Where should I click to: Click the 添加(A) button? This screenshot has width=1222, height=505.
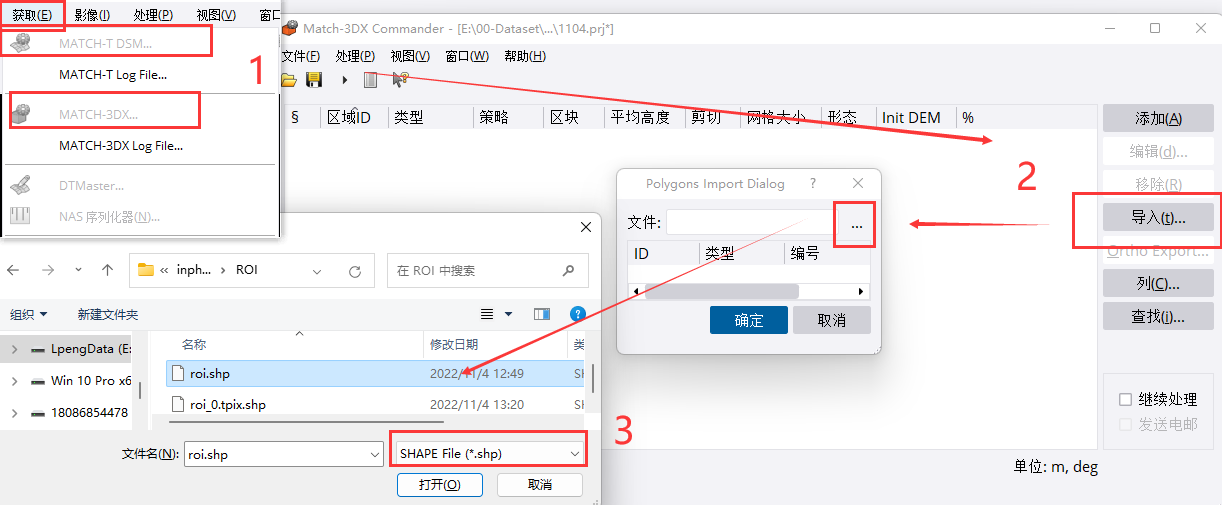click(x=1158, y=118)
